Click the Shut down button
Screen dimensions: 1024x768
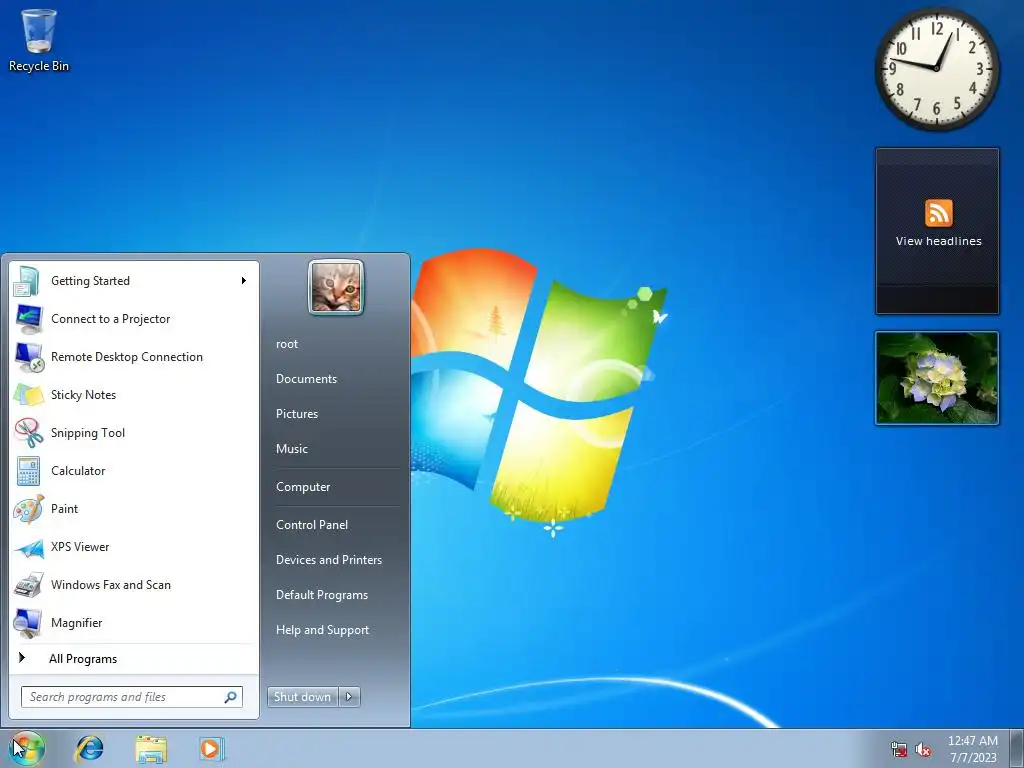point(303,697)
